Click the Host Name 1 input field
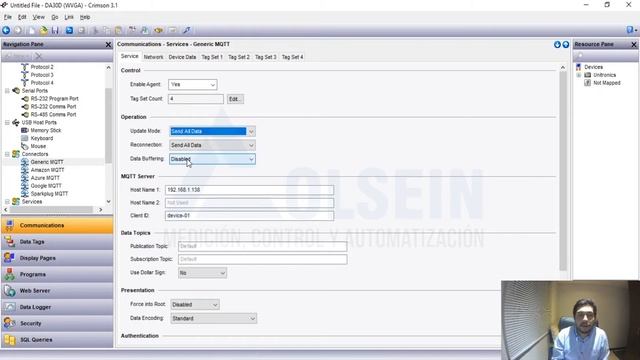The height and width of the screenshot is (360, 640). point(249,190)
